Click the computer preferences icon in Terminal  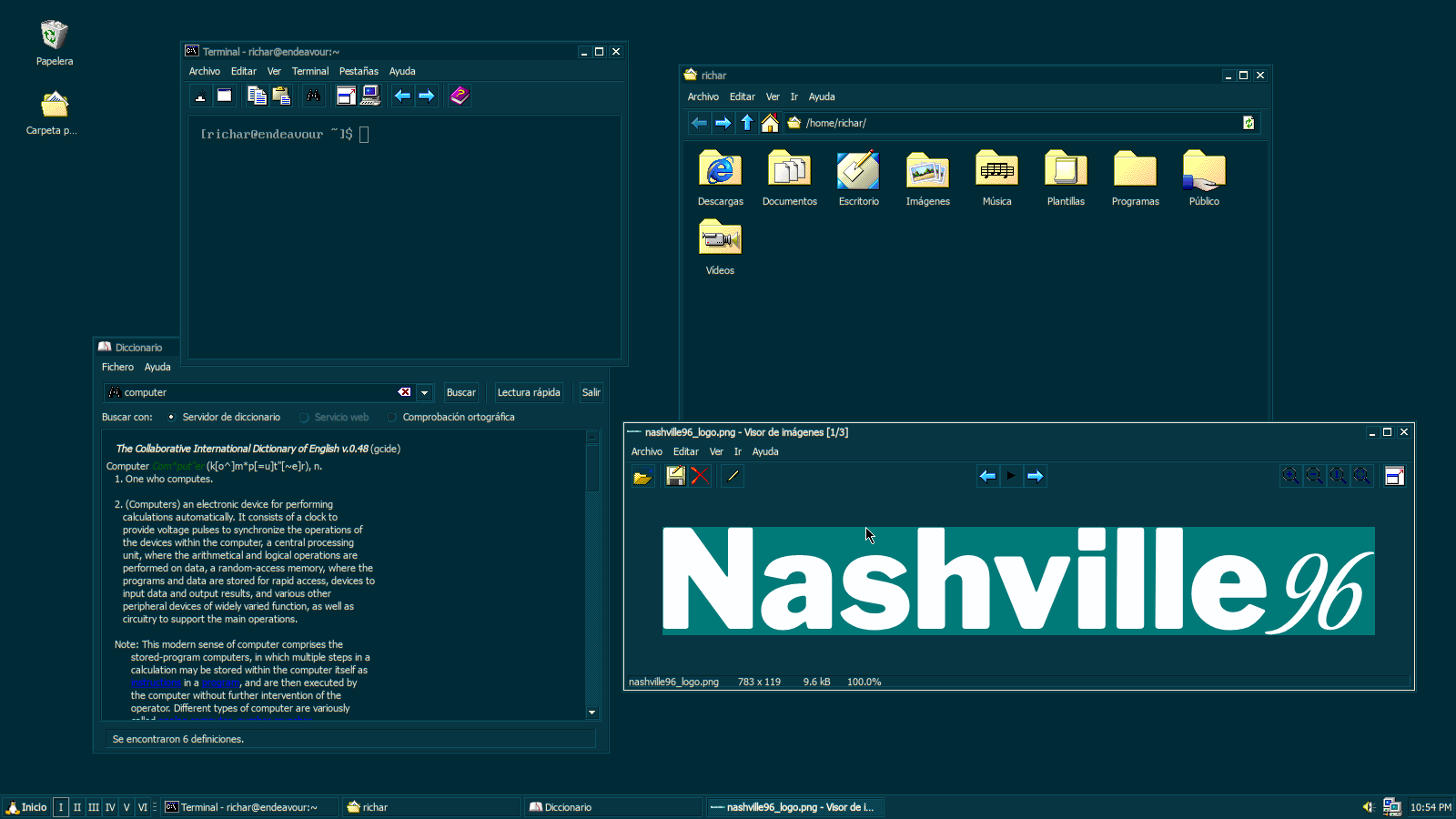click(370, 96)
